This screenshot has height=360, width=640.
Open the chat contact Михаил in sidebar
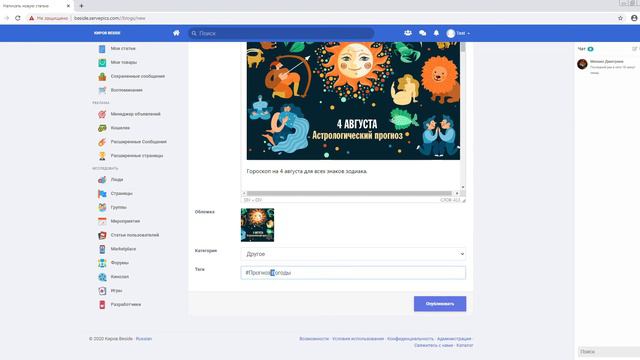607,67
